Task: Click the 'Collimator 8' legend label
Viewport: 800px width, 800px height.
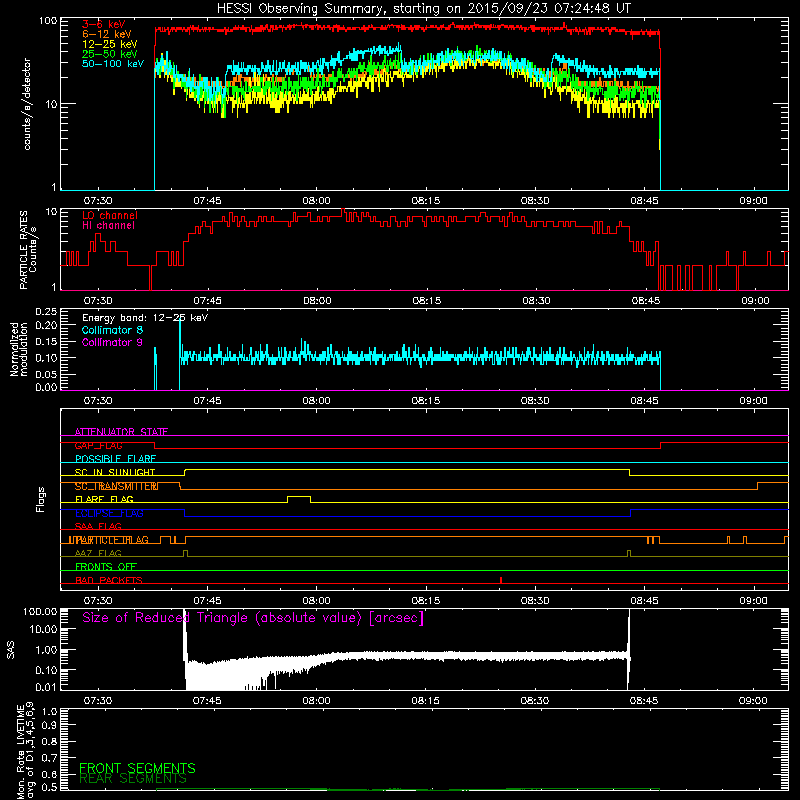Action: 112,330
